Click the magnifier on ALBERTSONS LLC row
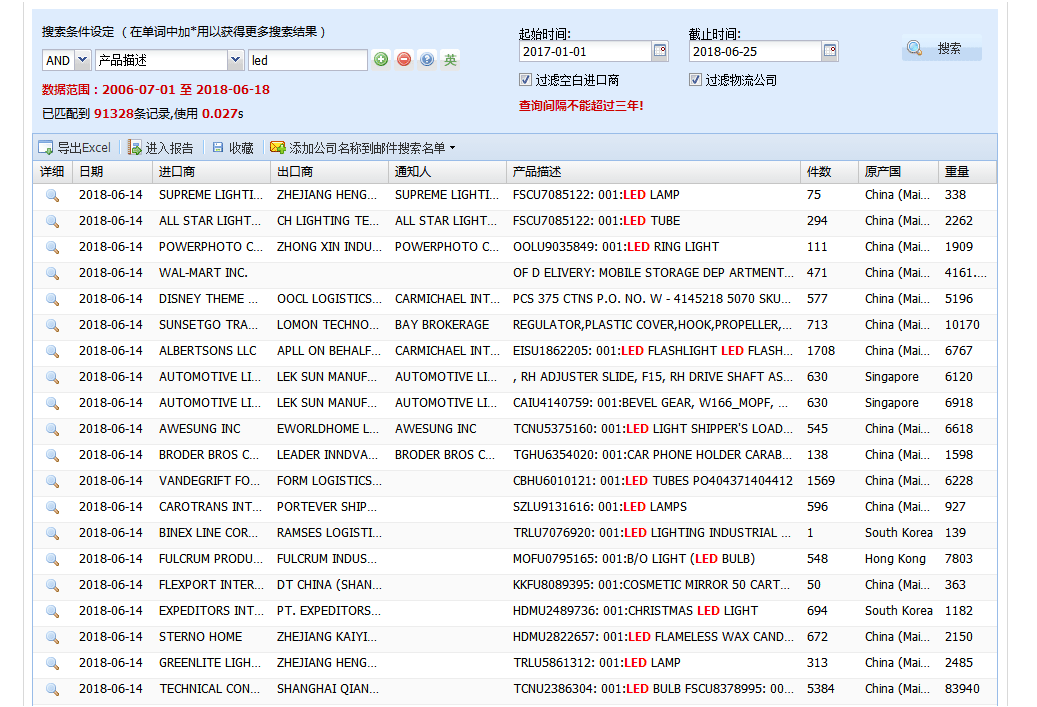Viewport: 1037px width, 707px height. click(x=52, y=351)
